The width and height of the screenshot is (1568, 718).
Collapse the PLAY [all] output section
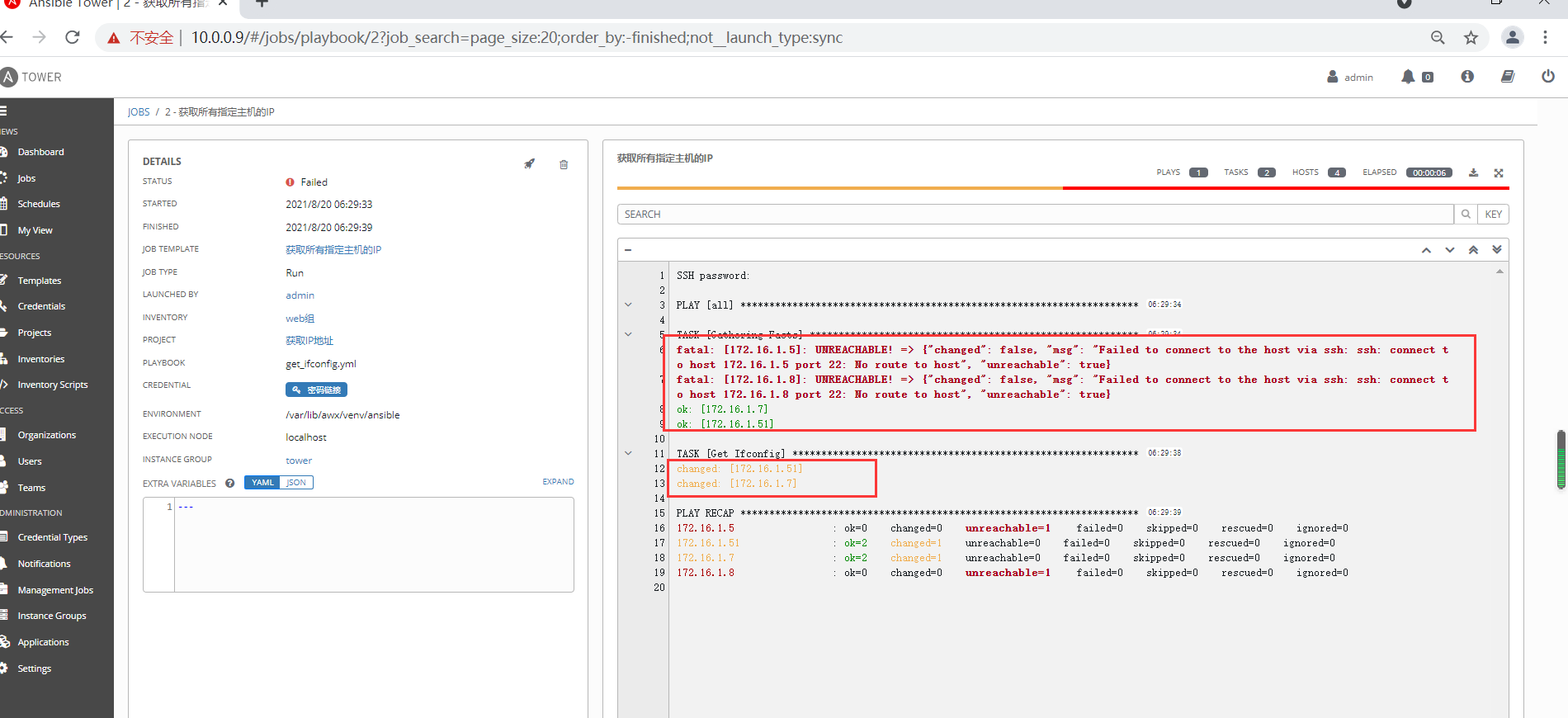point(628,305)
